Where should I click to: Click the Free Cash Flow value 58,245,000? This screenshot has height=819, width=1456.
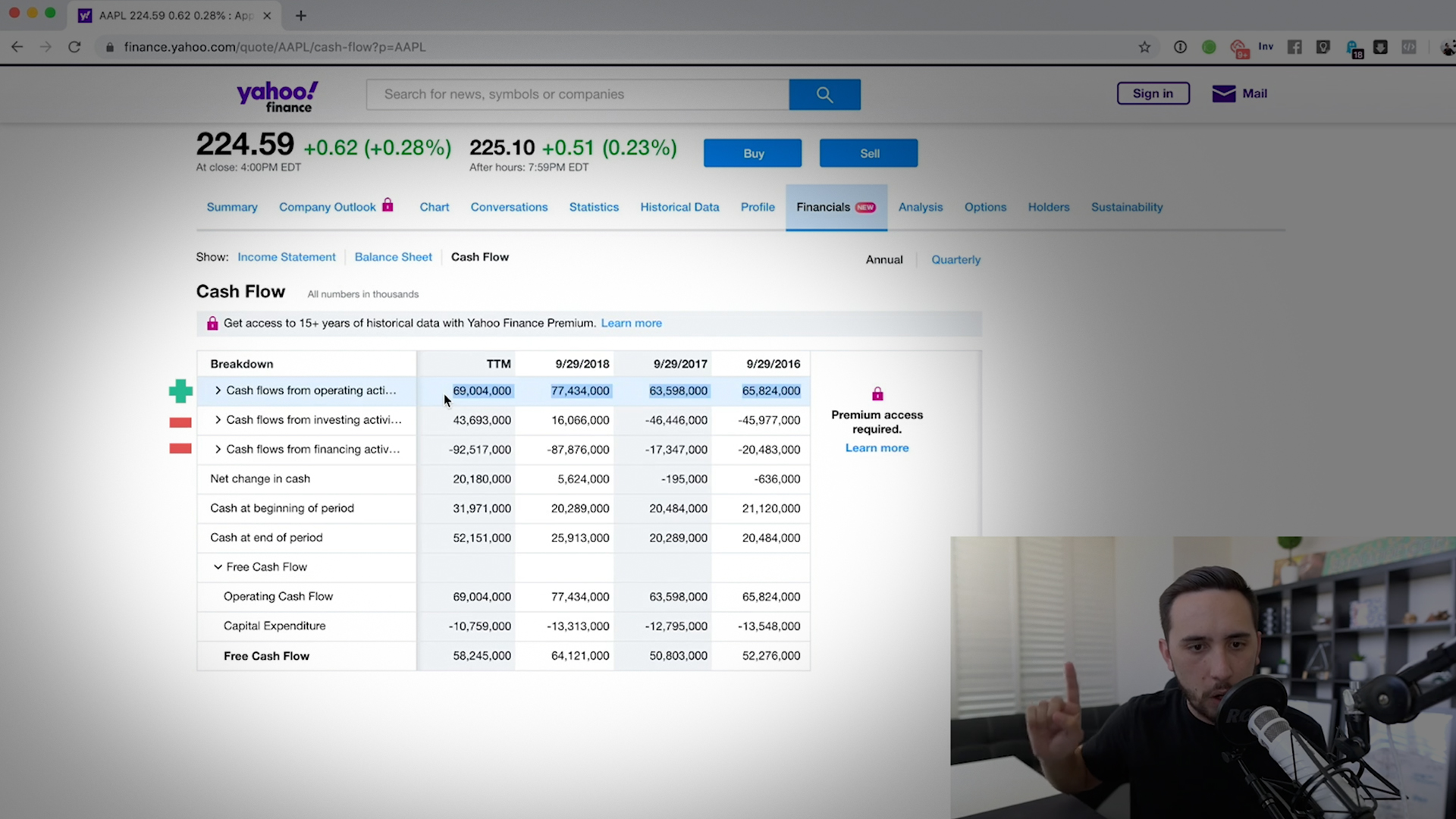(482, 656)
